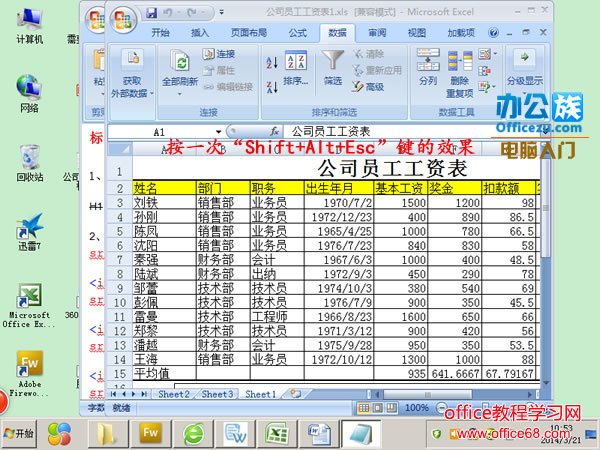Open the Formulas ribbon tab
The width and height of the screenshot is (600, 450).
click(x=298, y=33)
